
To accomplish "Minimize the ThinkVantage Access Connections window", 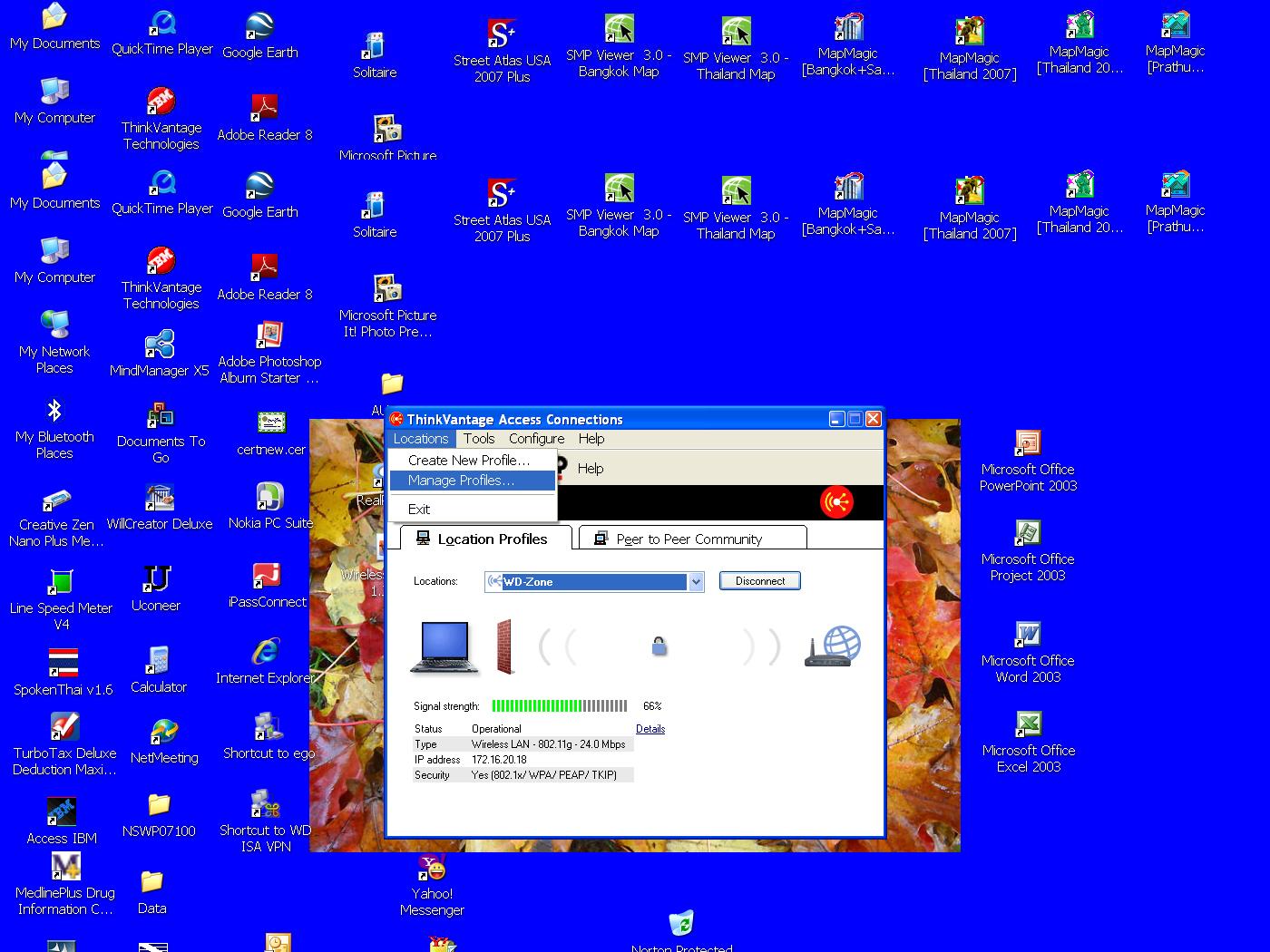I will 836,419.
